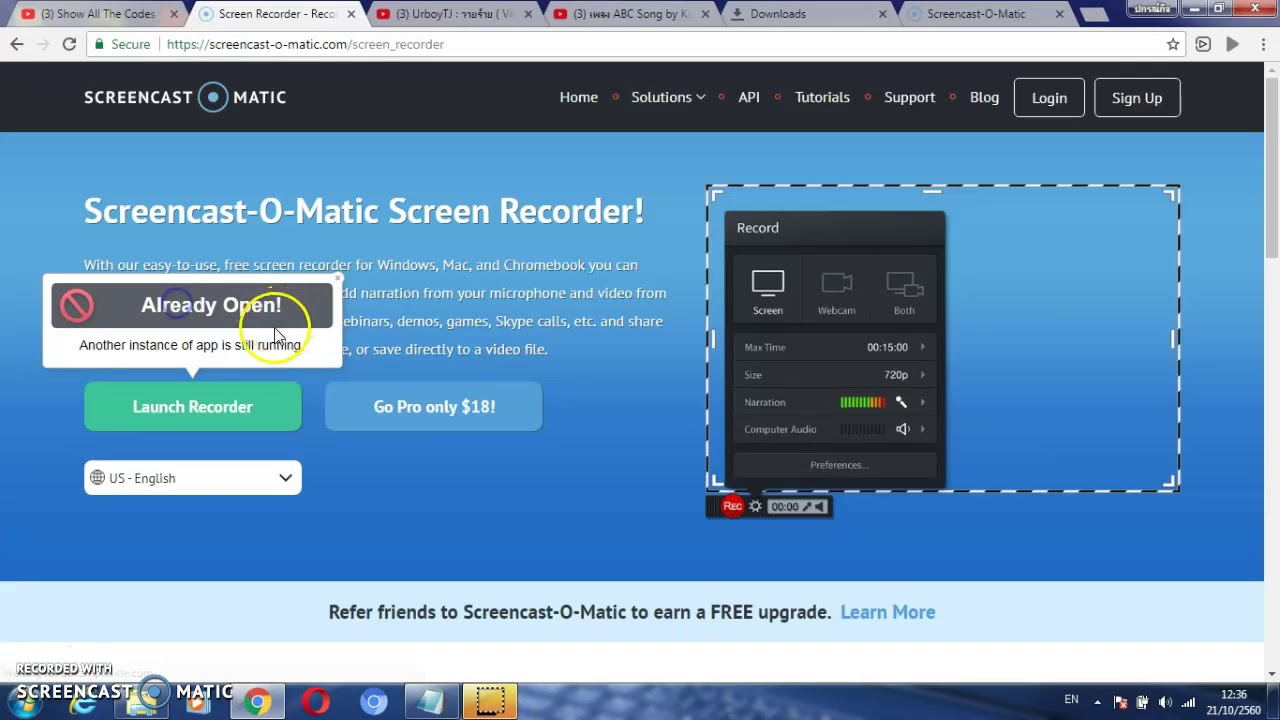1280x720 pixels.
Task: Click the play extension icon in toolbar
Action: pos(1232,44)
